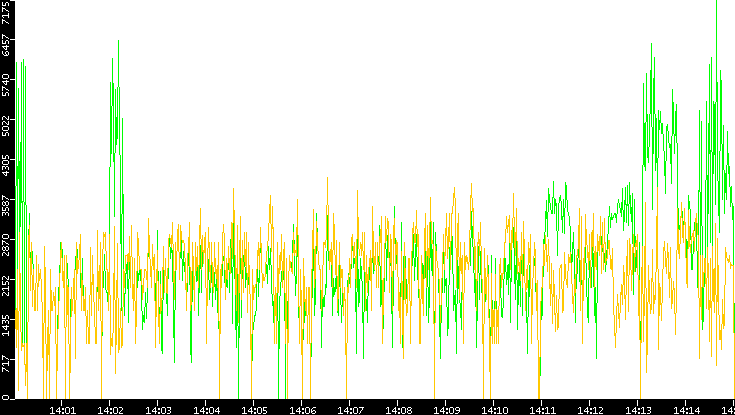This screenshot has width=735, height=415.
Task: Select the 14:10 time axis label
Action: click(x=494, y=411)
